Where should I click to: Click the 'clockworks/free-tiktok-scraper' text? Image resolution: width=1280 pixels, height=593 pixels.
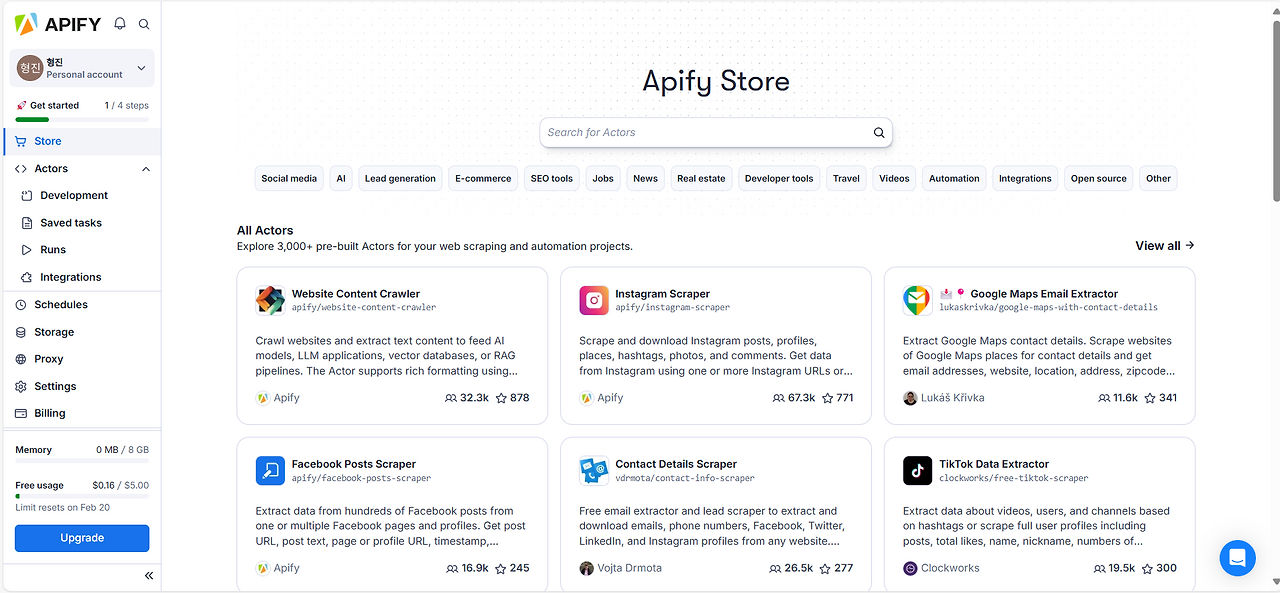tap(1014, 478)
